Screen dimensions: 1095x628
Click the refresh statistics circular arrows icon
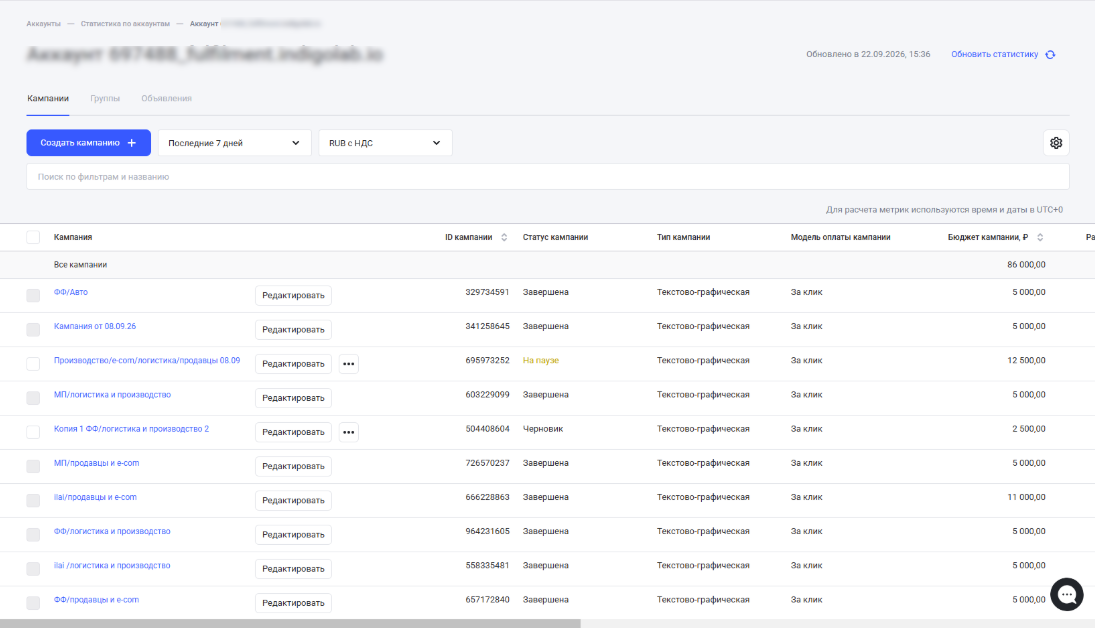point(1050,54)
